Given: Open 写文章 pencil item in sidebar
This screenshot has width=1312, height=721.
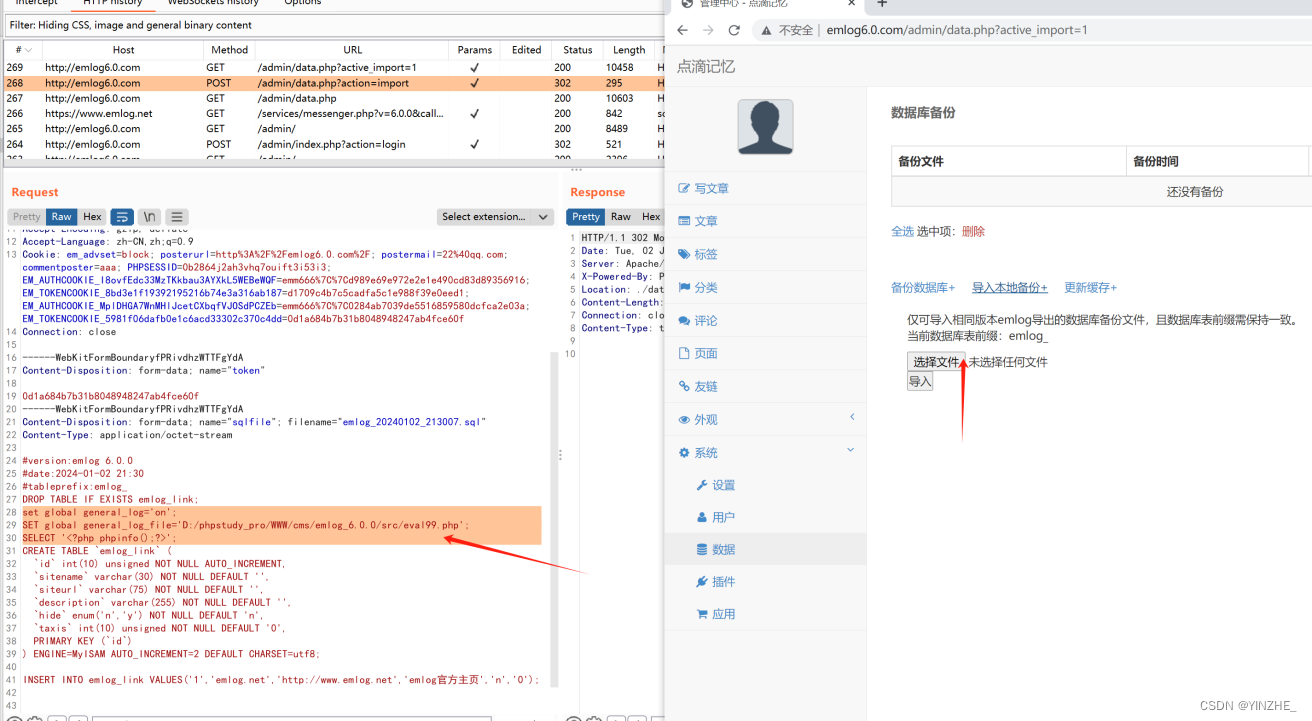Looking at the screenshot, I should pos(704,188).
